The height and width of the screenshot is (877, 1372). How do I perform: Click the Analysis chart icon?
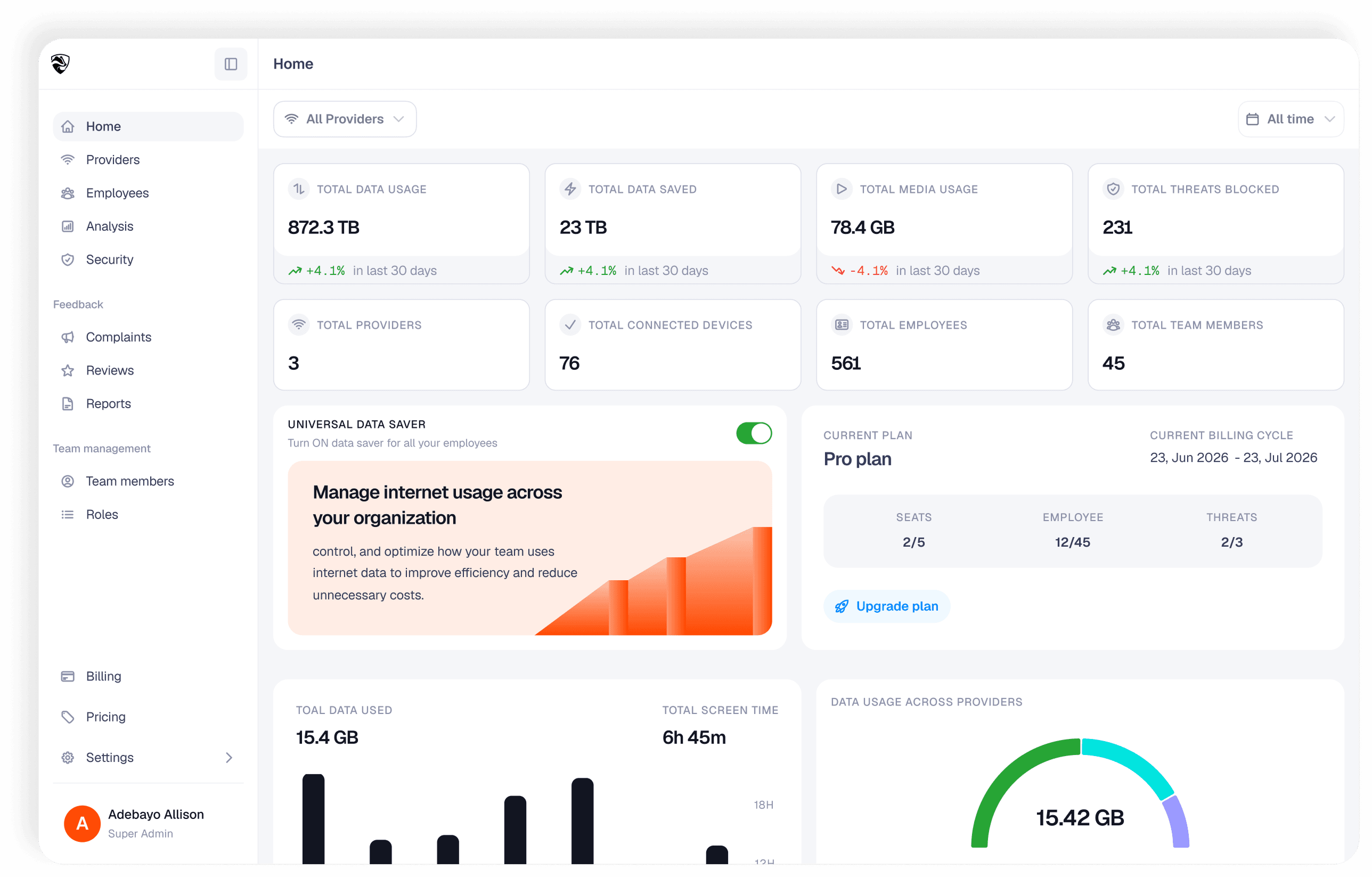(x=68, y=226)
